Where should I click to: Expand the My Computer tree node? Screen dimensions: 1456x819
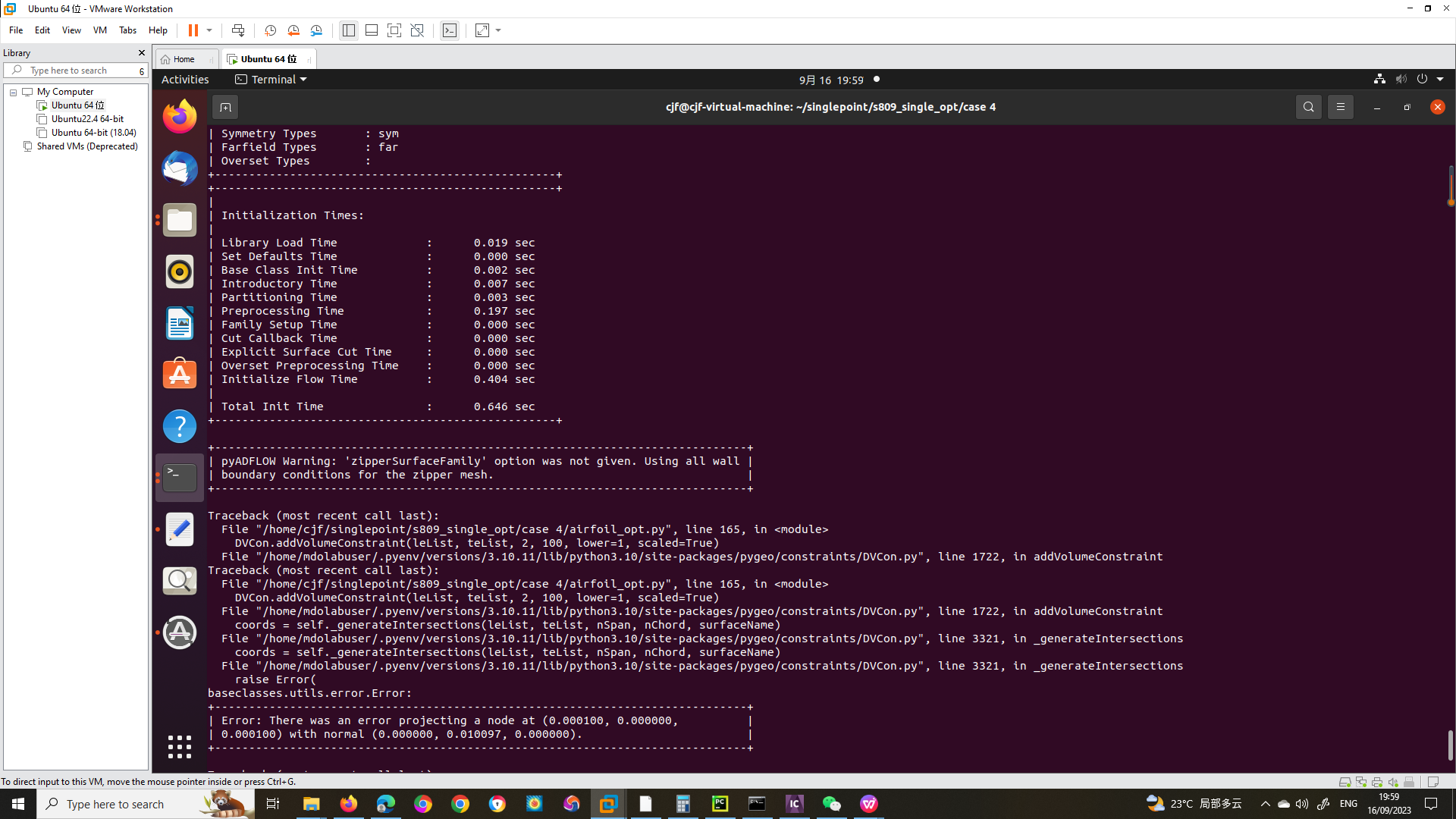tap(12, 92)
